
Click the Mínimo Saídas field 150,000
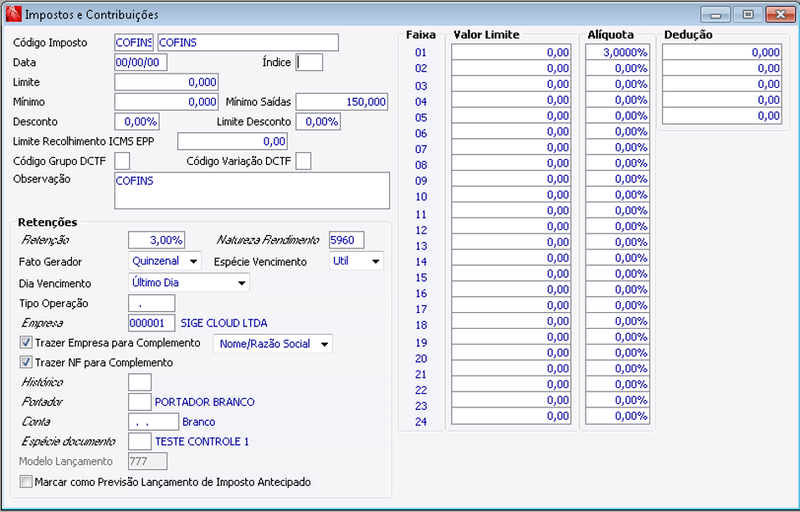(342, 102)
